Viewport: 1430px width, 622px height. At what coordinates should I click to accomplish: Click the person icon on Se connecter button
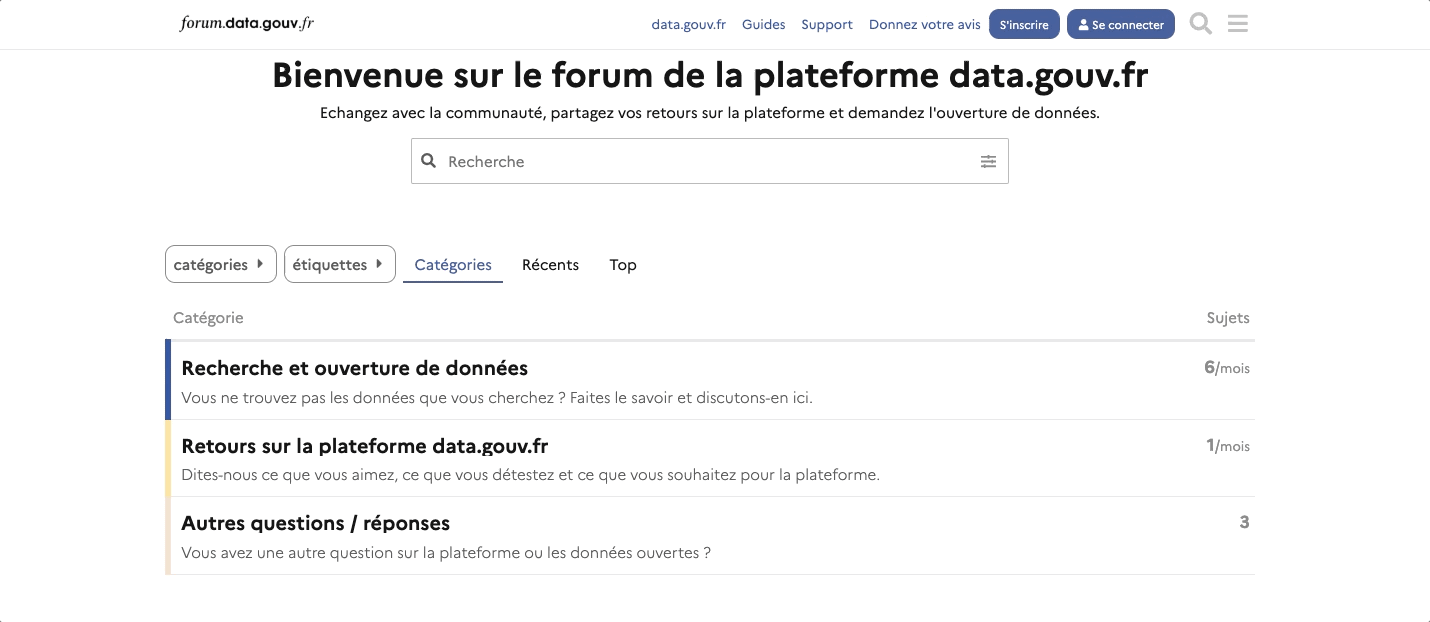point(1082,24)
